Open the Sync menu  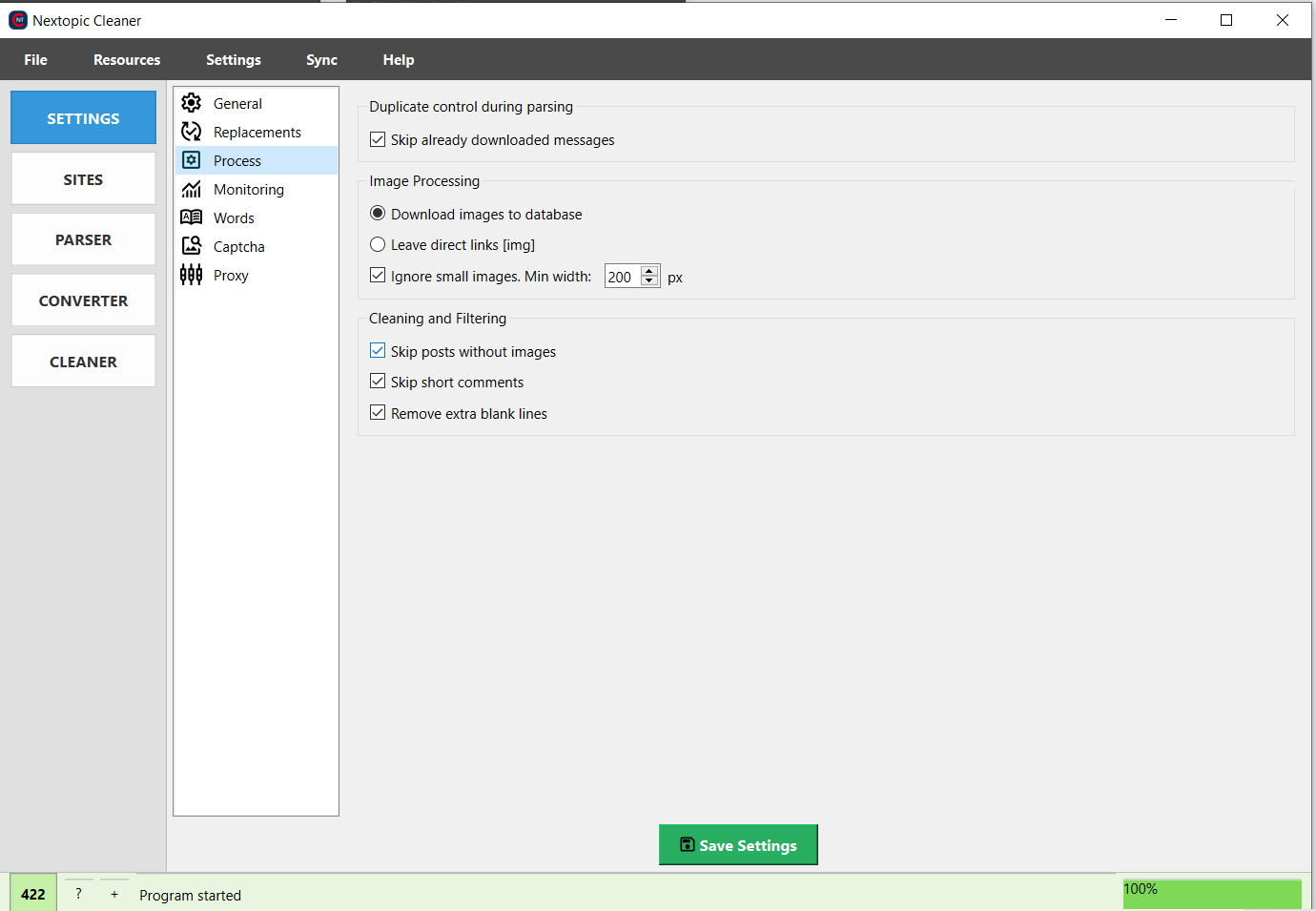[x=321, y=59]
